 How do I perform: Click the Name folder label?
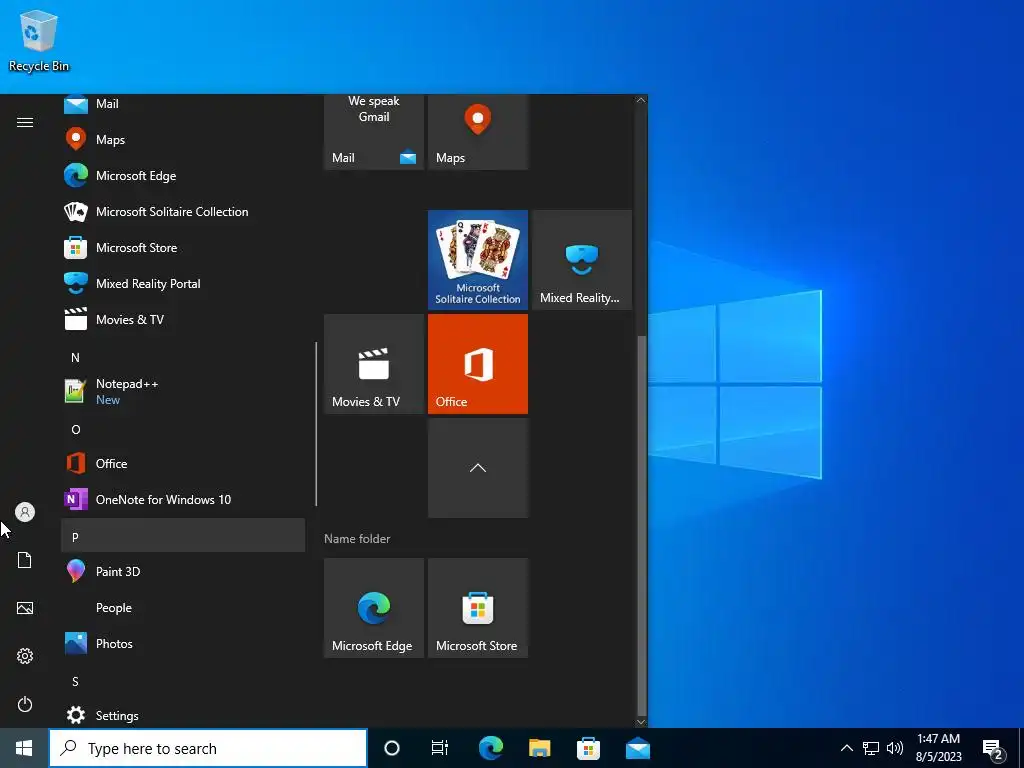(x=357, y=539)
